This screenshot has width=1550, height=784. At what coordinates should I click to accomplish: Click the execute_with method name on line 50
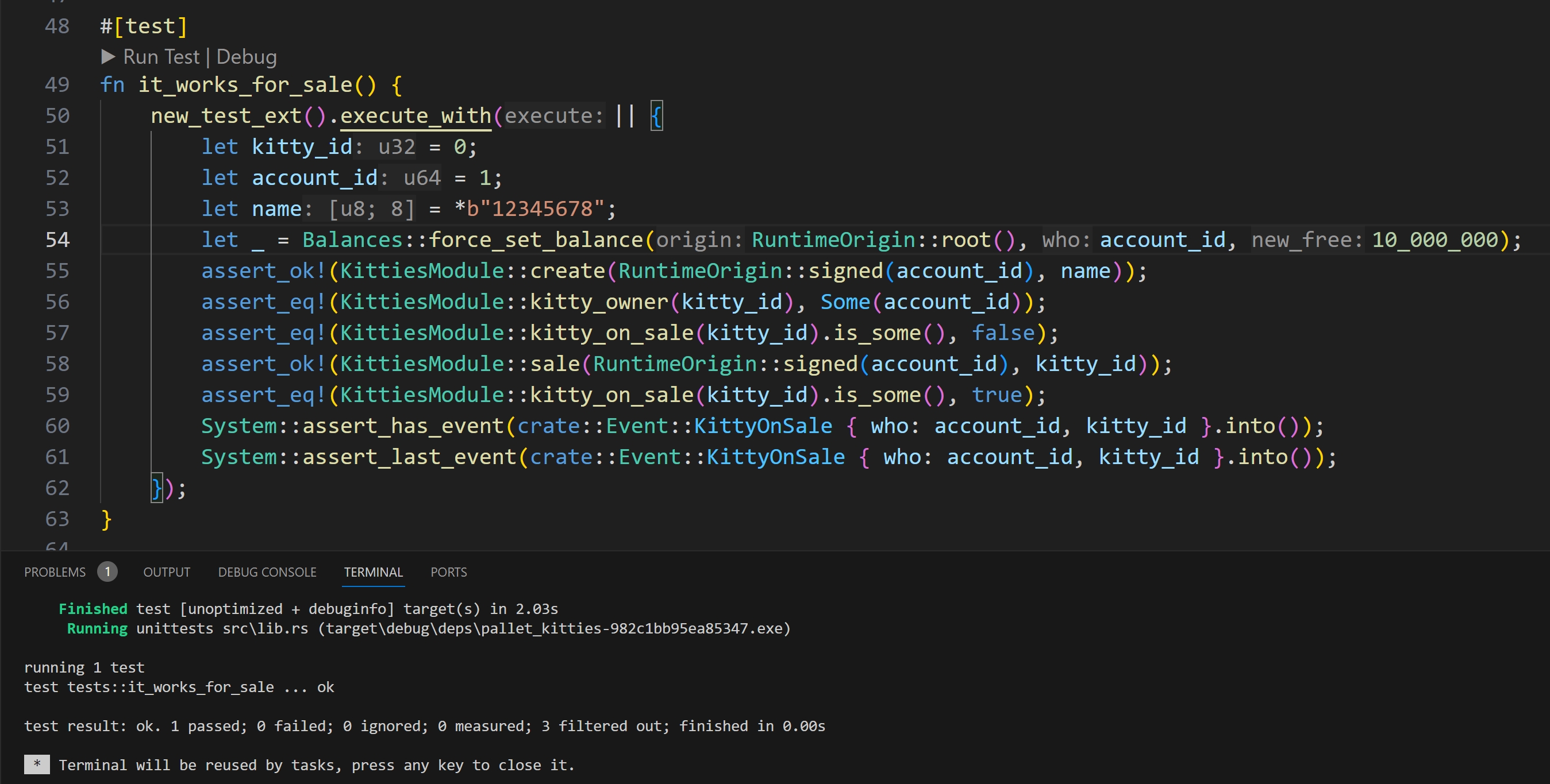[x=416, y=115]
